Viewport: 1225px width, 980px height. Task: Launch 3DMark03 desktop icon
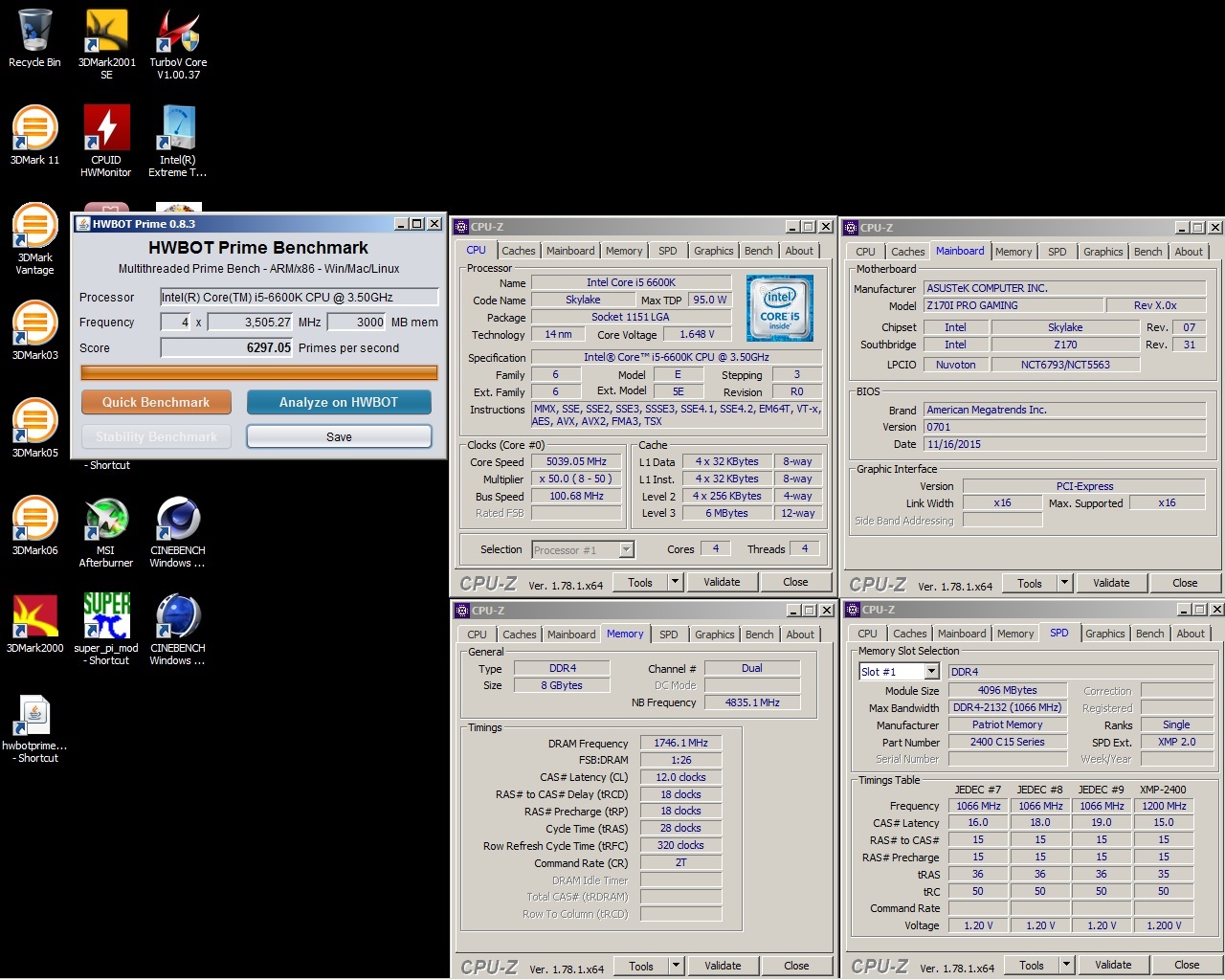(x=34, y=330)
